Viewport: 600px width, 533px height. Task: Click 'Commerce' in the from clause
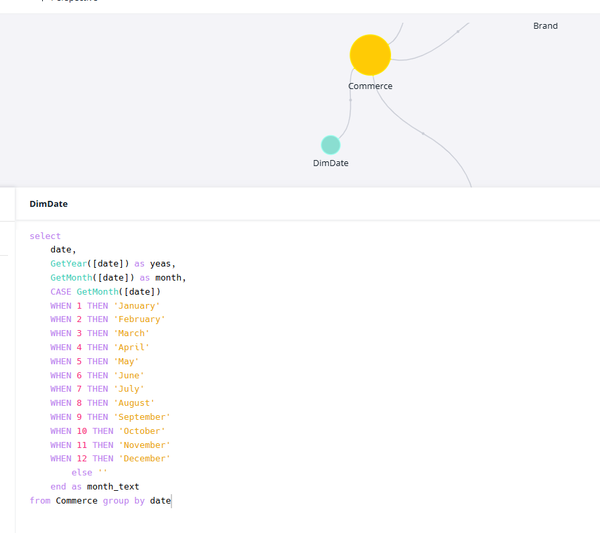tap(76, 501)
